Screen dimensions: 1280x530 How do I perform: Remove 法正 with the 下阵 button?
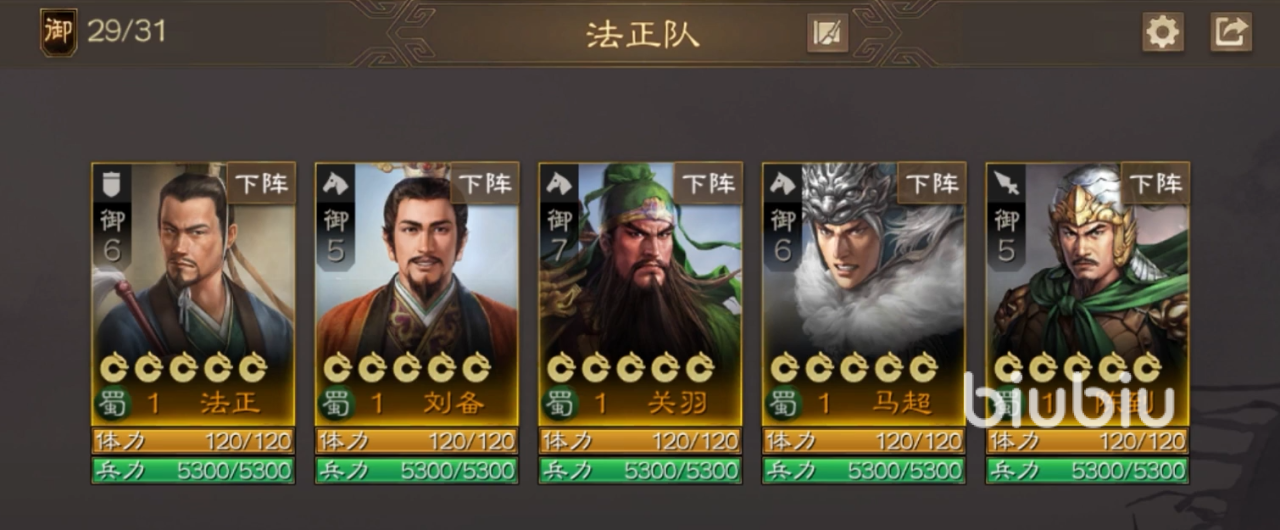tap(261, 183)
